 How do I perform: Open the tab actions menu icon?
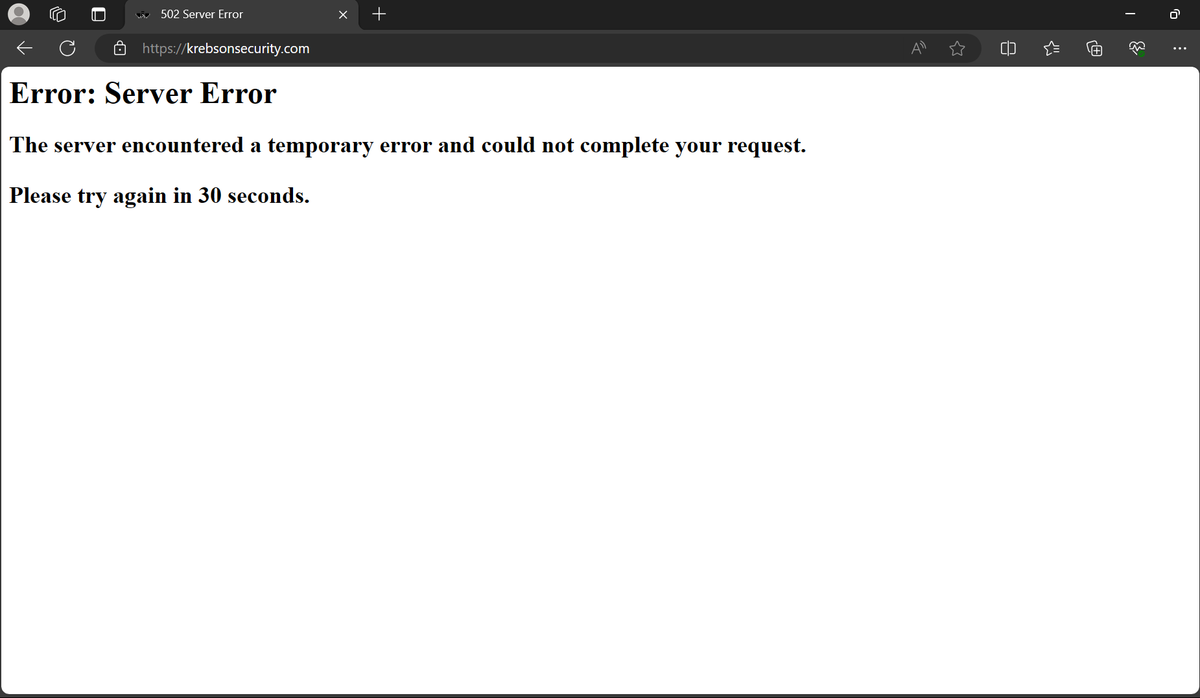coord(97,14)
